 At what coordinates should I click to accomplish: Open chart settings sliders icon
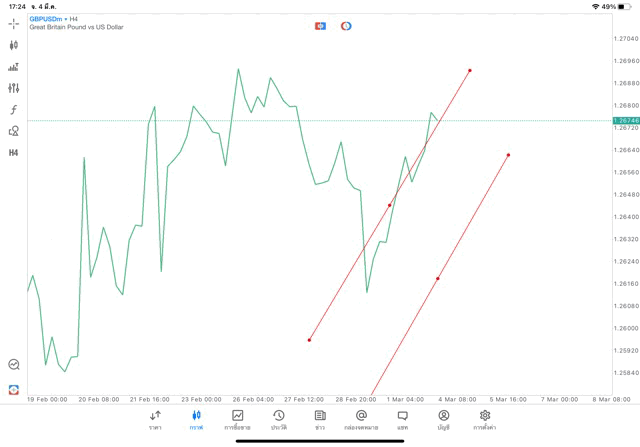14,89
